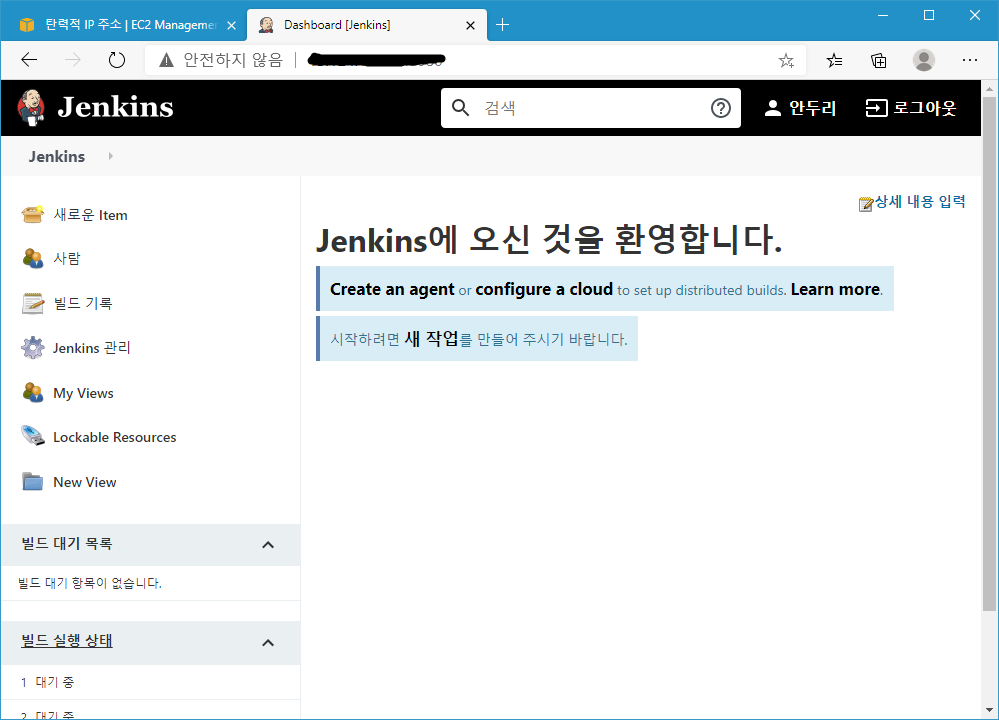Screen dimensions: 999x720
Task: Click the 새 작업 link
Action: 431,338
